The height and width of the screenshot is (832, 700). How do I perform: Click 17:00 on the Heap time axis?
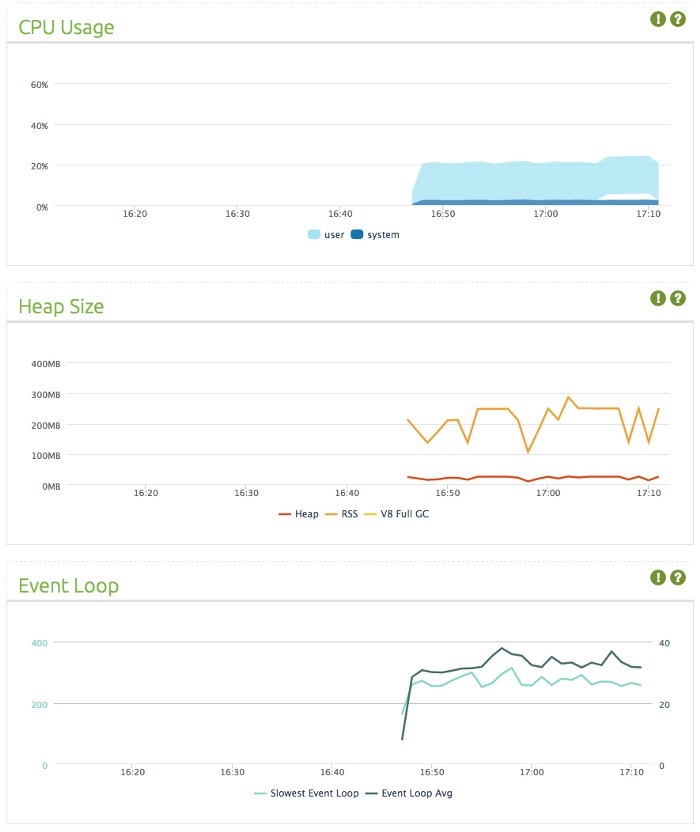point(548,493)
